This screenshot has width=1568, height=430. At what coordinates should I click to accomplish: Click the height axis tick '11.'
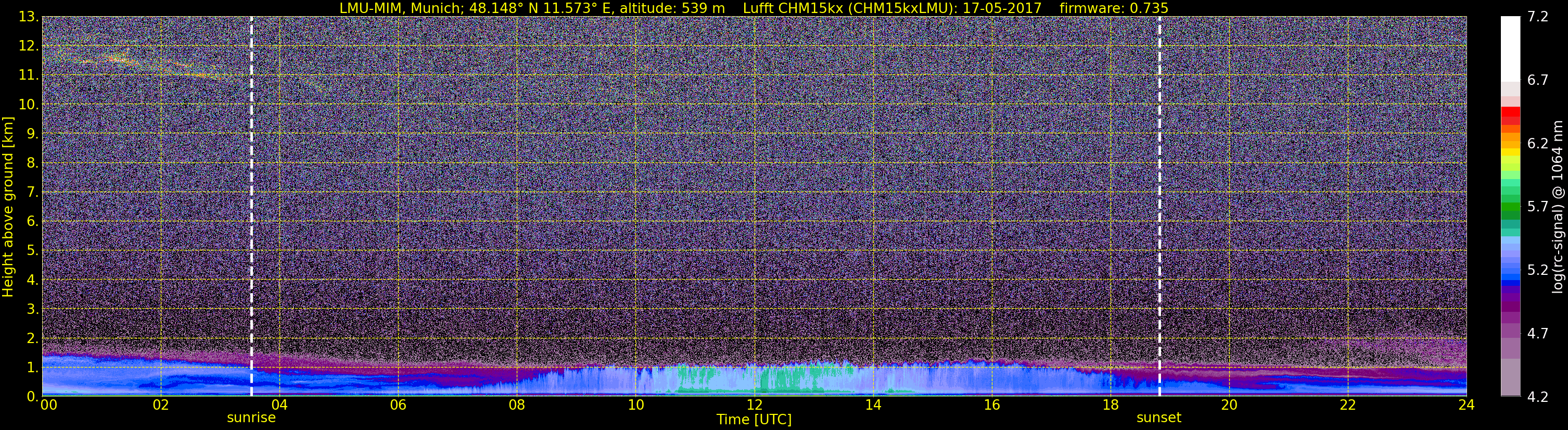29,75
